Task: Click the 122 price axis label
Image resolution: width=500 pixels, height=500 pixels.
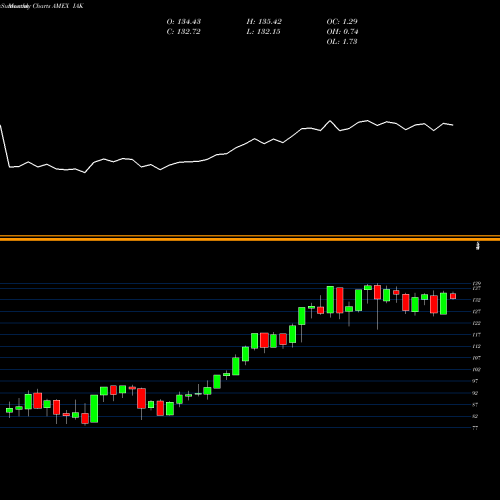Action: [x=477, y=323]
